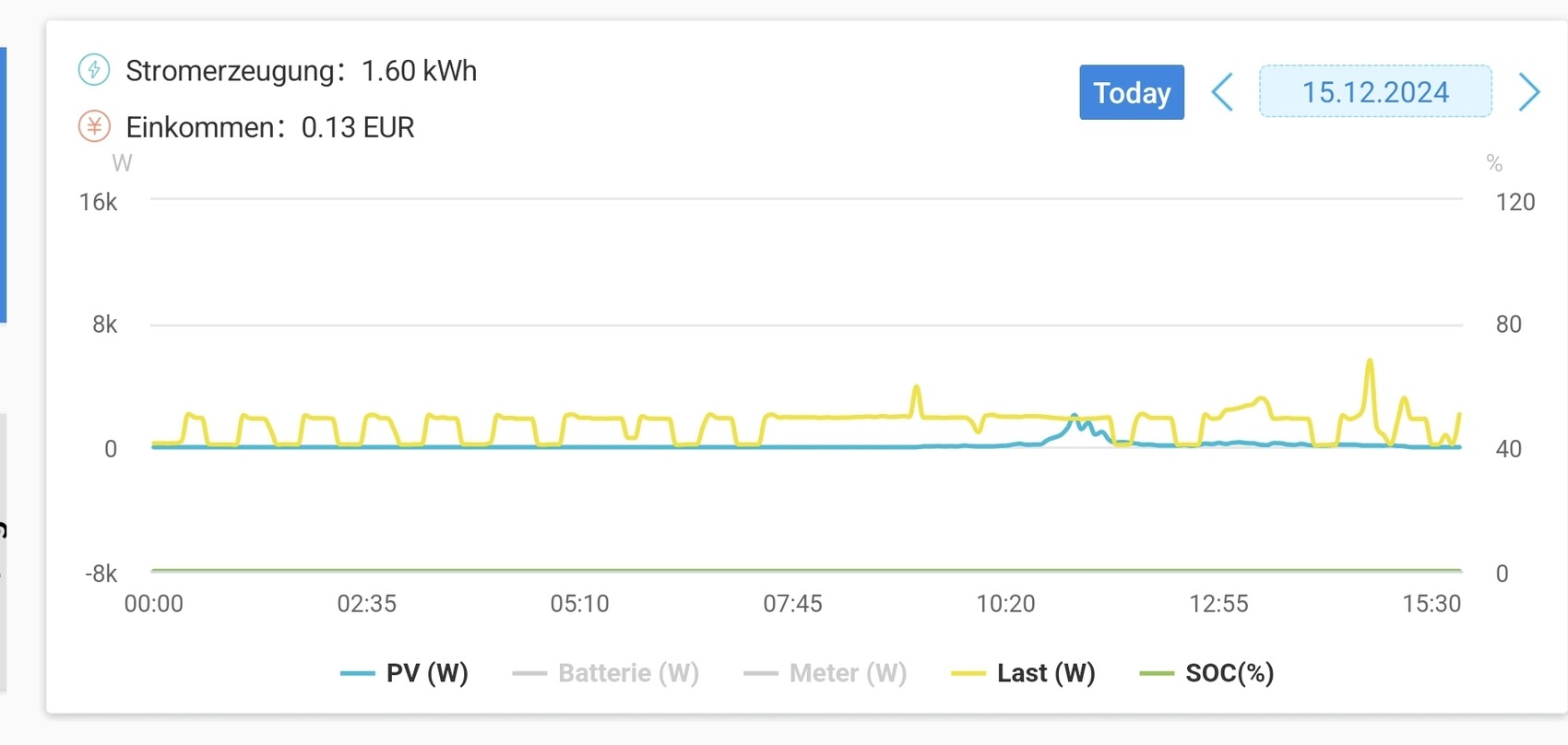Click the 10:20 time axis label
The width and height of the screenshot is (1568, 745).
[1005, 604]
